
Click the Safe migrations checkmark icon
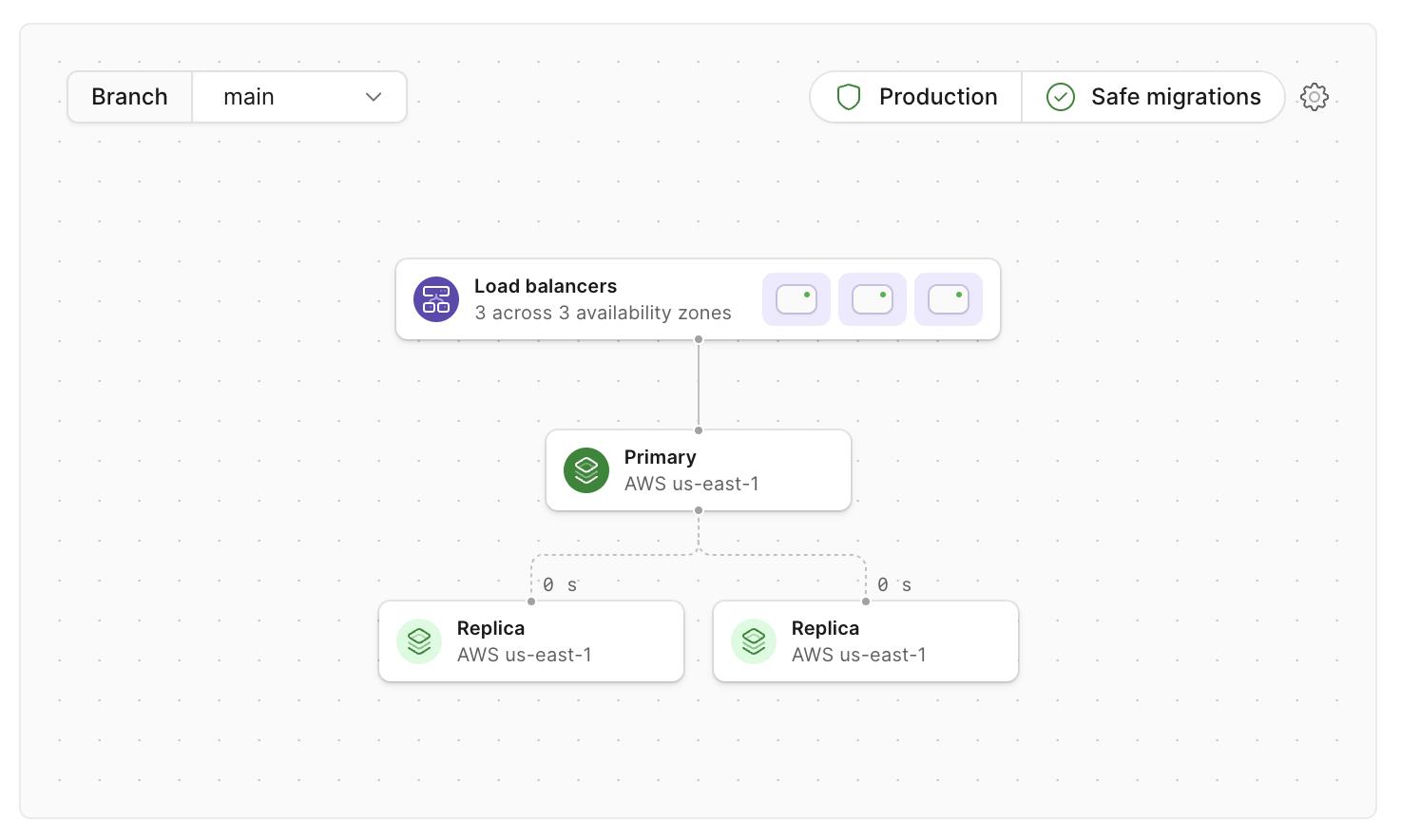1061,97
